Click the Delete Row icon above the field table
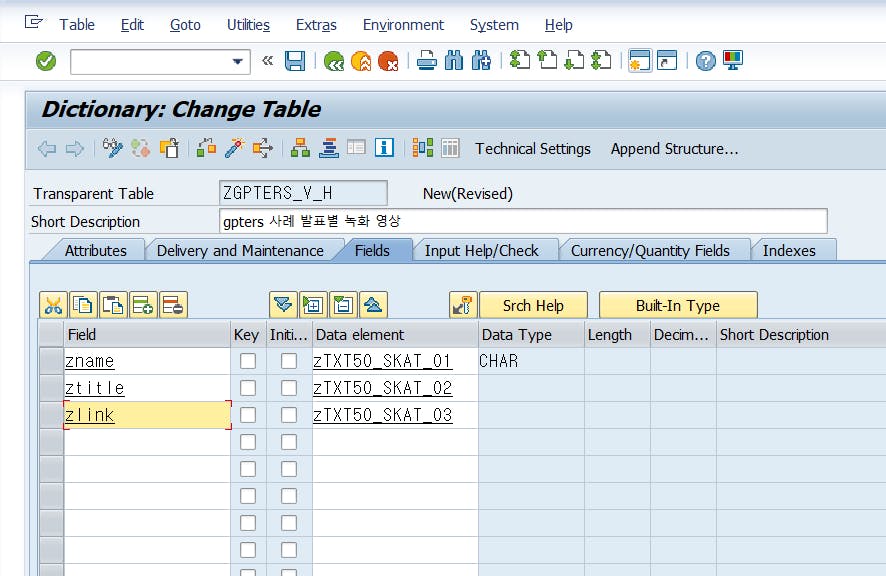Screen dimensions: 886x576 [173, 306]
